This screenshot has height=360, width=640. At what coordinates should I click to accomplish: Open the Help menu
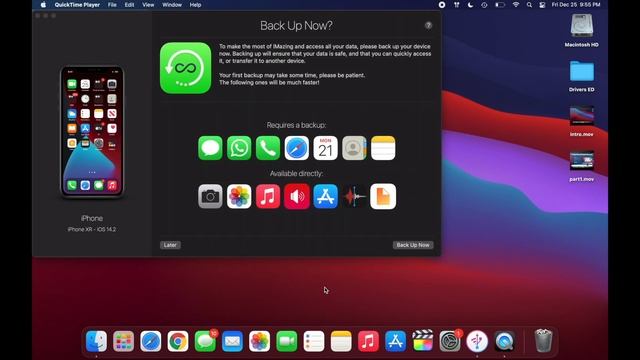tap(196, 5)
